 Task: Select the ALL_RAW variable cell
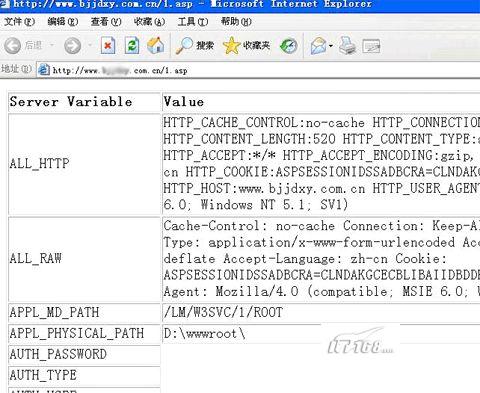(x=84, y=258)
